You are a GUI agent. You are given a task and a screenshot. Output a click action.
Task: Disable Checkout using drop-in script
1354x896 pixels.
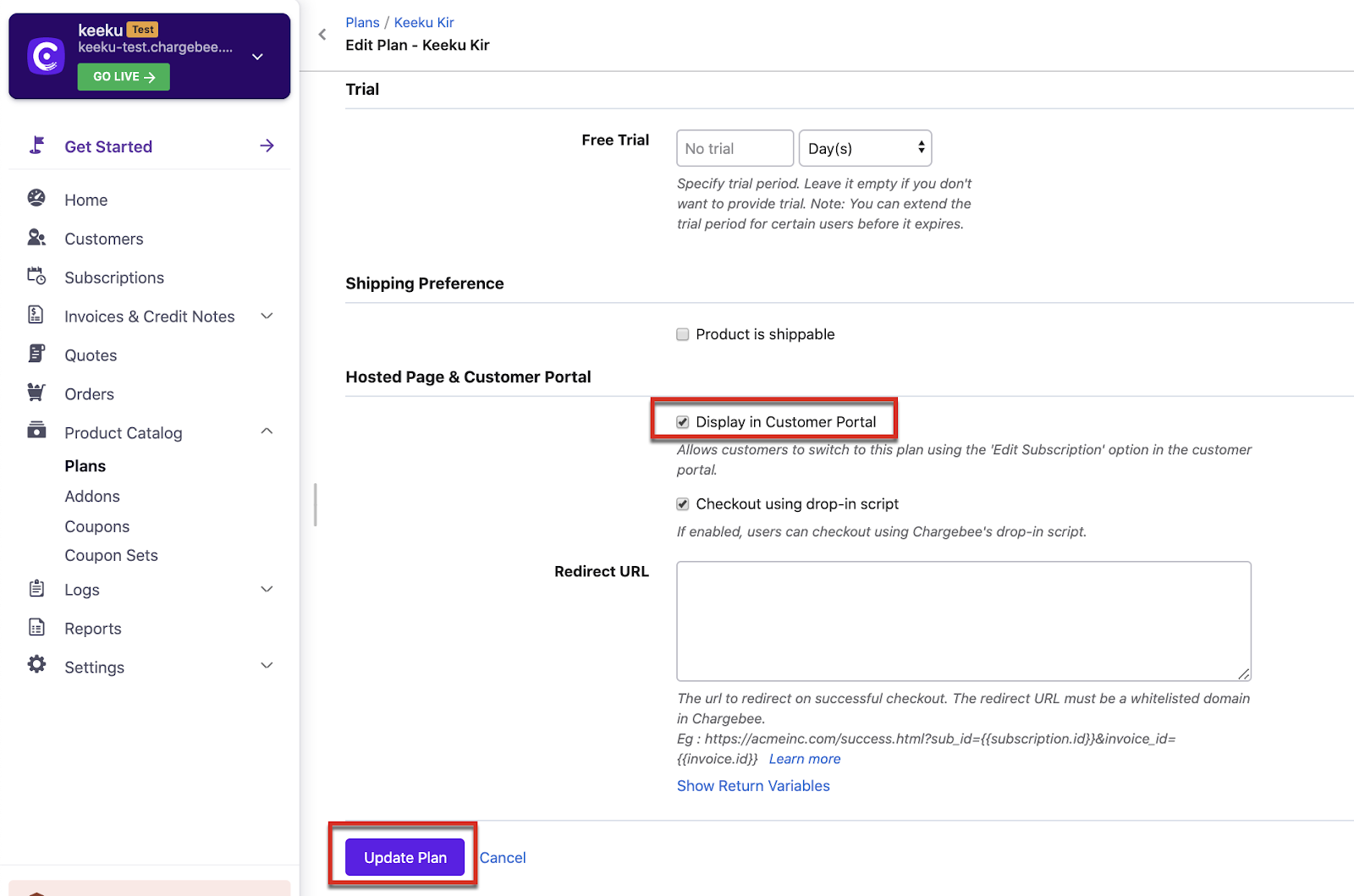pos(682,503)
